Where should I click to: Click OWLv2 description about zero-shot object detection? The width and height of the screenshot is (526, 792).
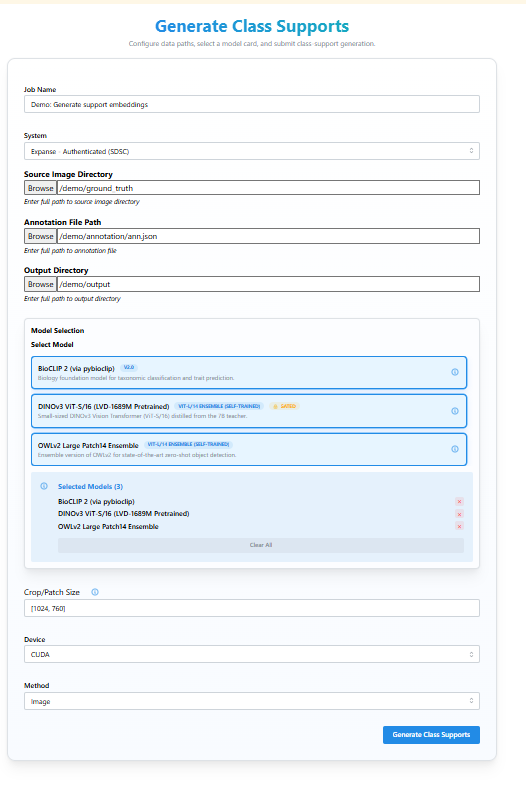click(137, 455)
